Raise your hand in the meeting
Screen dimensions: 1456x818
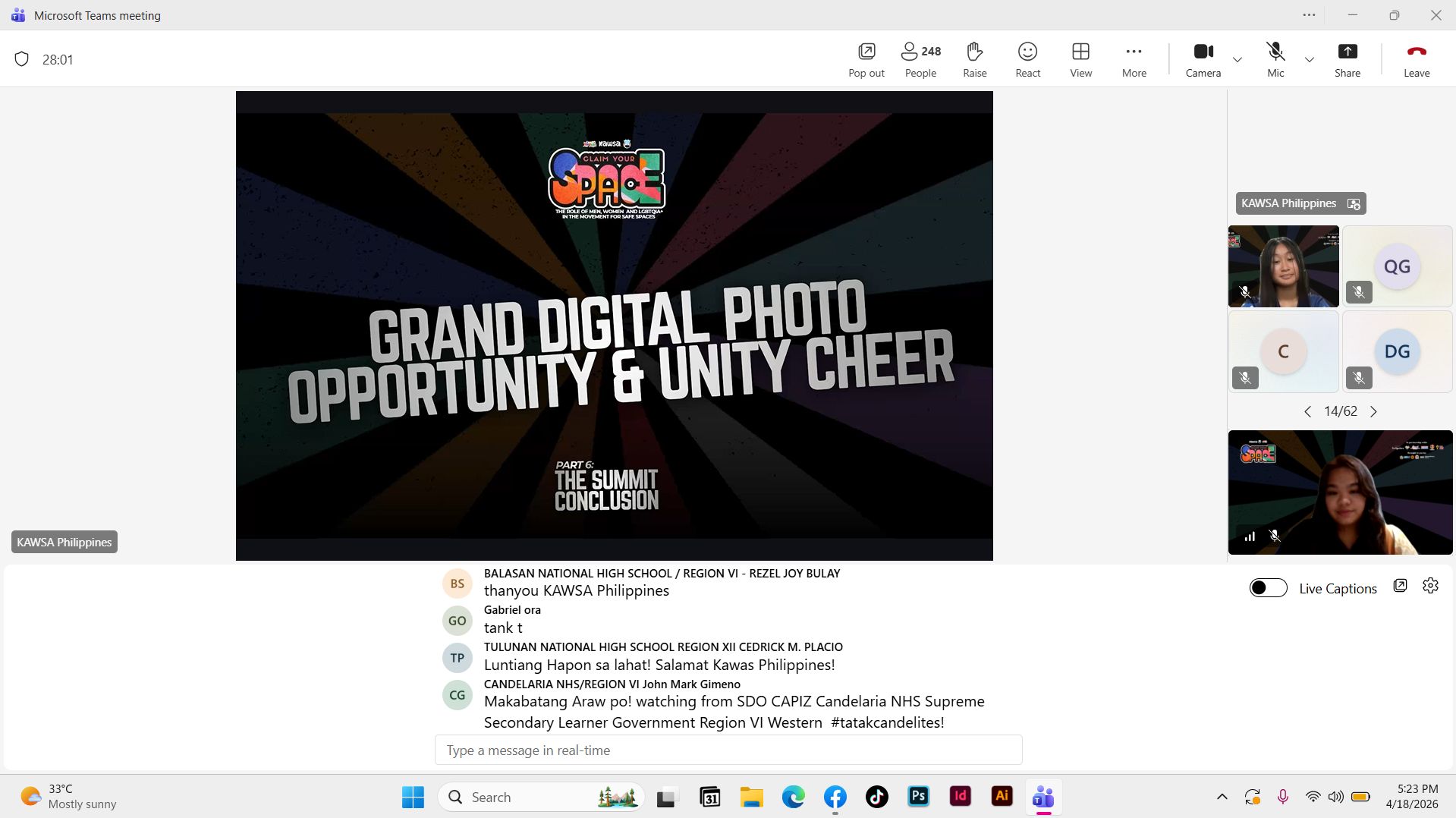coord(975,59)
